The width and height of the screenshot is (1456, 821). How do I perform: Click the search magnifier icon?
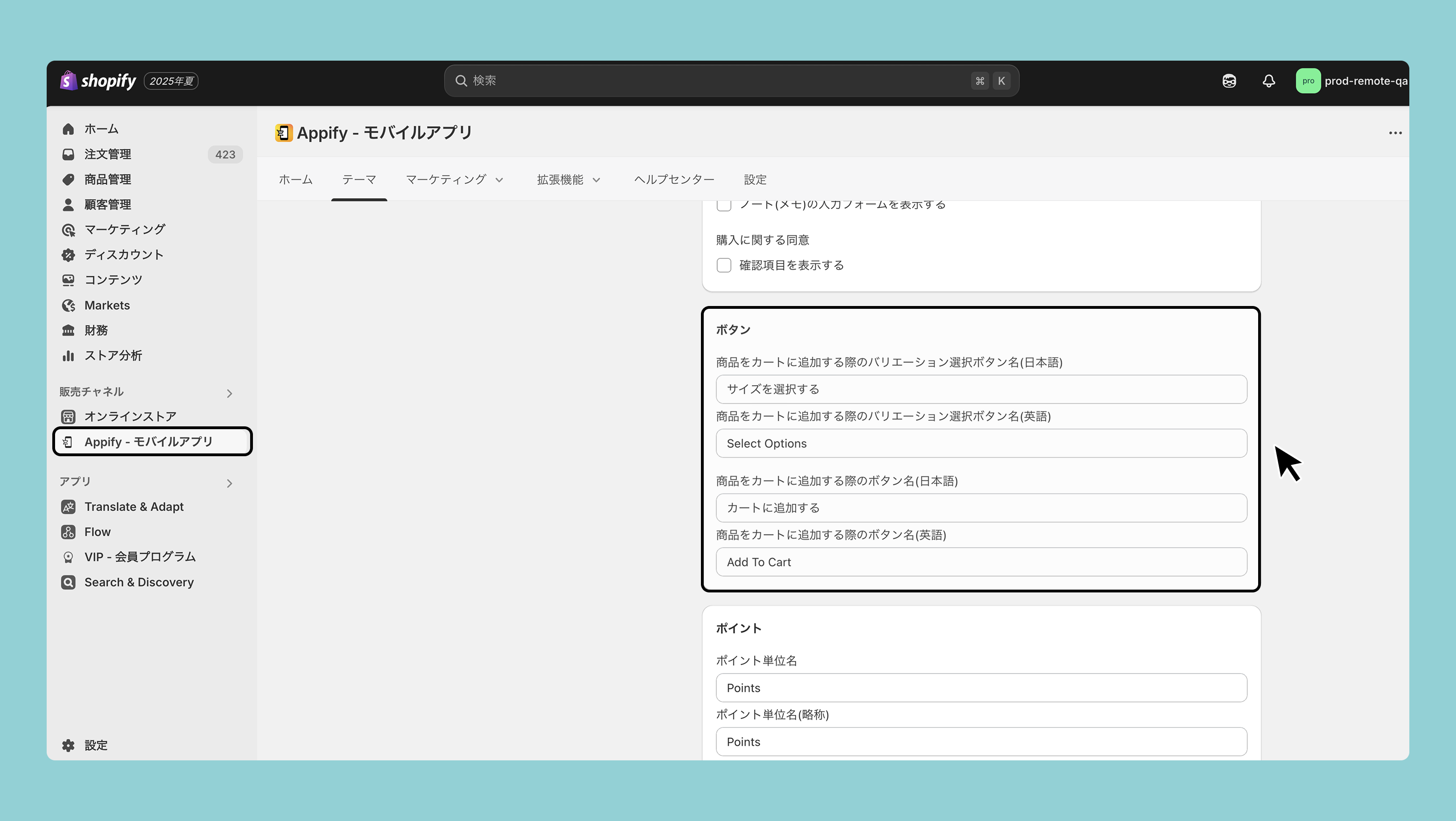pyautogui.click(x=461, y=81)
